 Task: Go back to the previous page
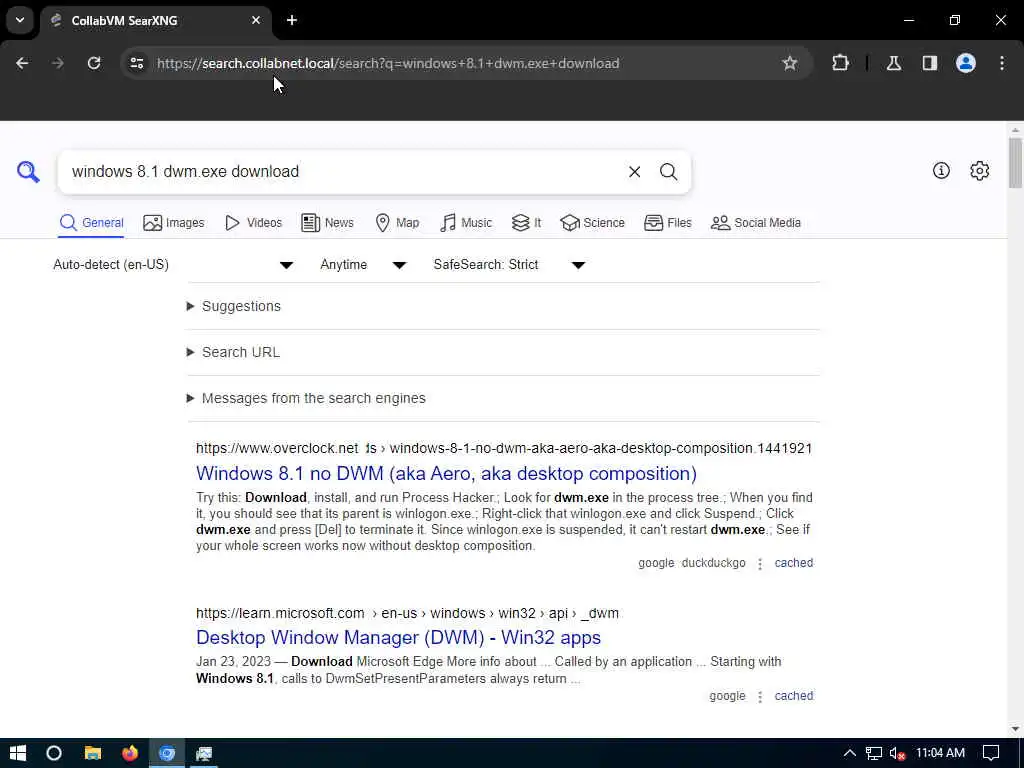coord(22,63)
